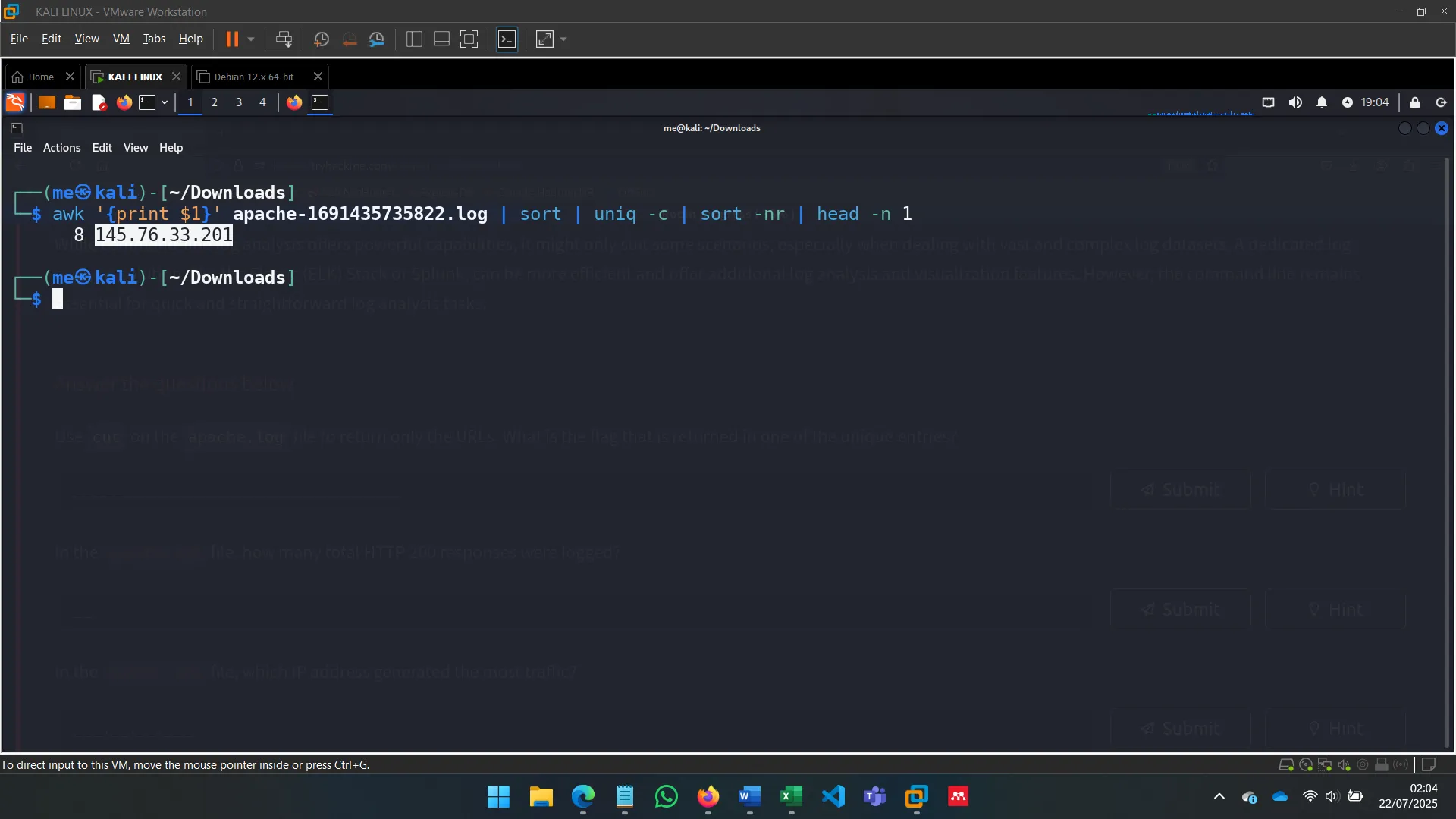Open the Actions menu in the terminal
This screenshot has height=819, width=1456.
pos(61,147)
